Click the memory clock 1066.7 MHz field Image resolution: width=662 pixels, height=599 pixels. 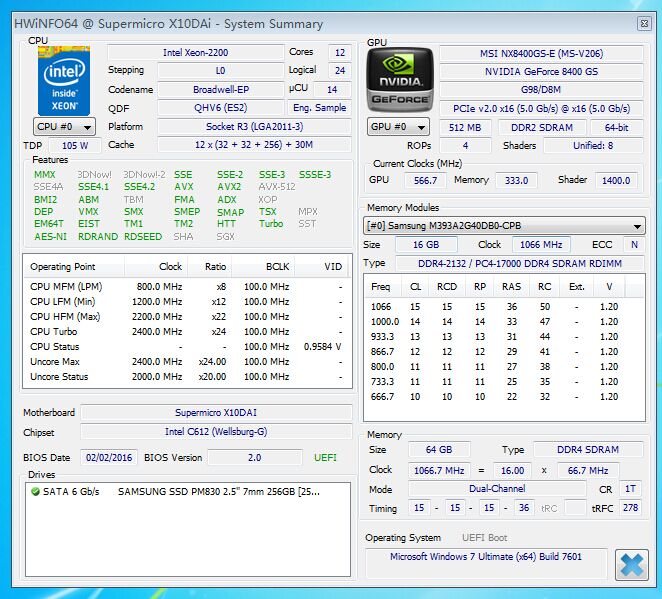pos(439,471)
